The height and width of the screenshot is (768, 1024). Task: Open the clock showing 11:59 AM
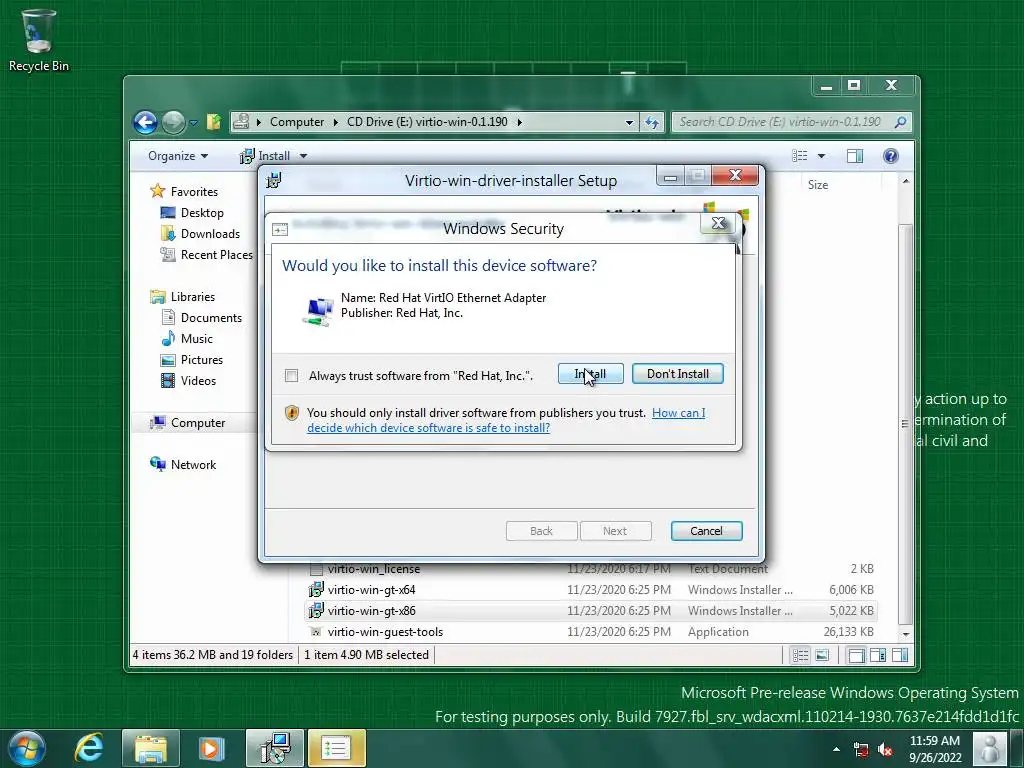click(935, 749)
